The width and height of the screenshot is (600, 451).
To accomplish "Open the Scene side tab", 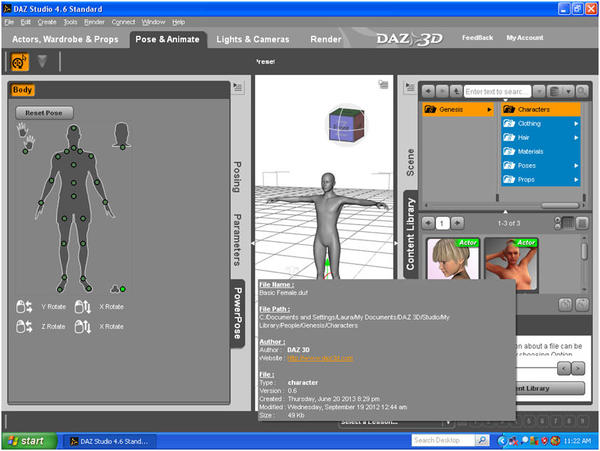I will click(x=410, y=162).
